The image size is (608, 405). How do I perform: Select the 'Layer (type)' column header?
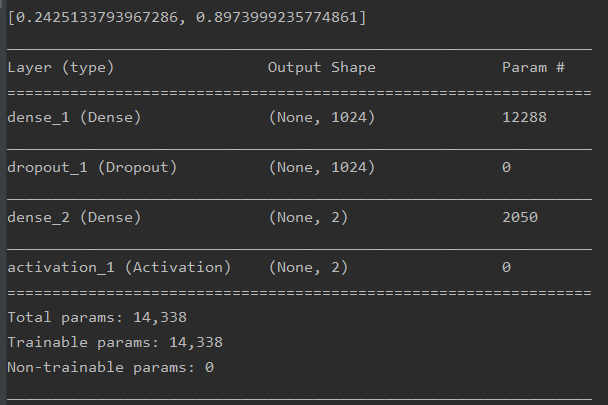coord(60,68)
